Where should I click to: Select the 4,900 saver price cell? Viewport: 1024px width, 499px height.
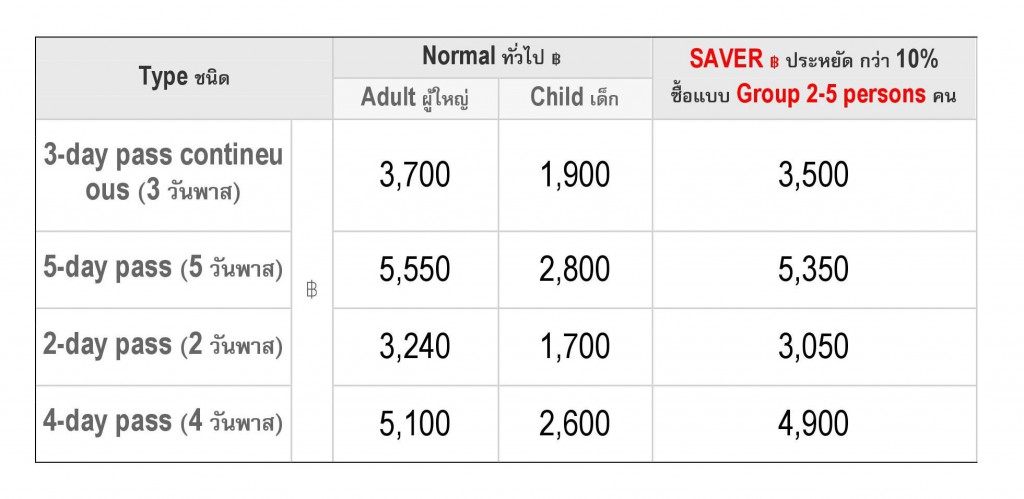point(814,424)
